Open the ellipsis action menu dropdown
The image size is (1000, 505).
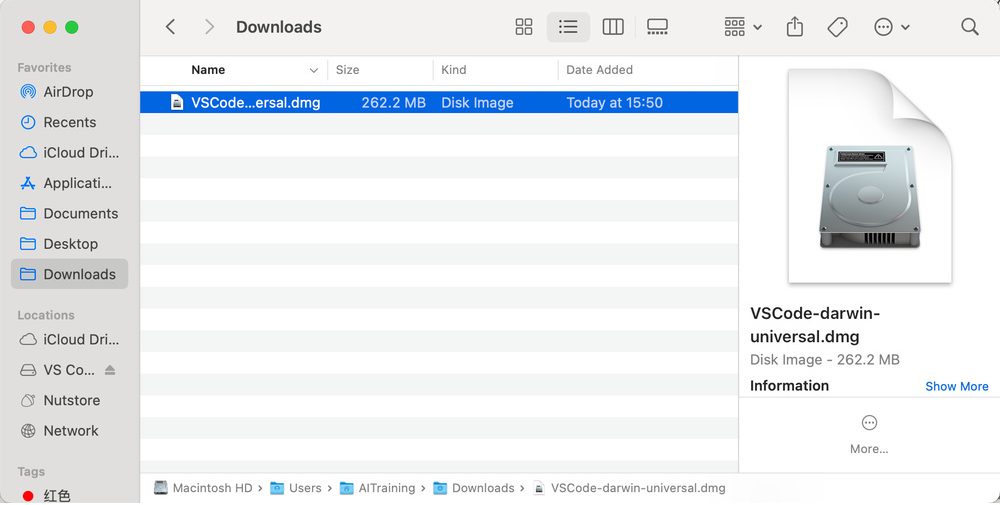coord(891,27)
